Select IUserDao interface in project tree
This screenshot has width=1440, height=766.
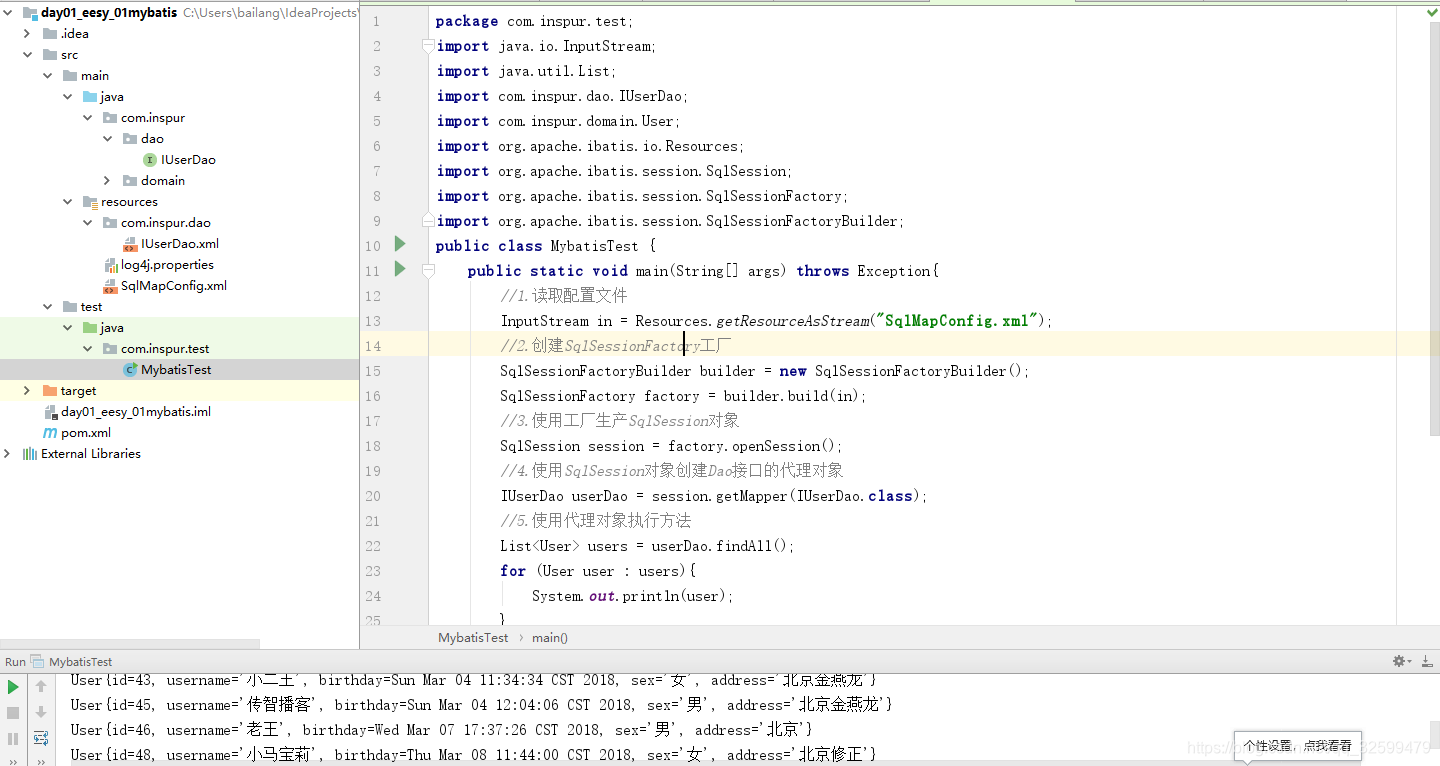(179, 160)
